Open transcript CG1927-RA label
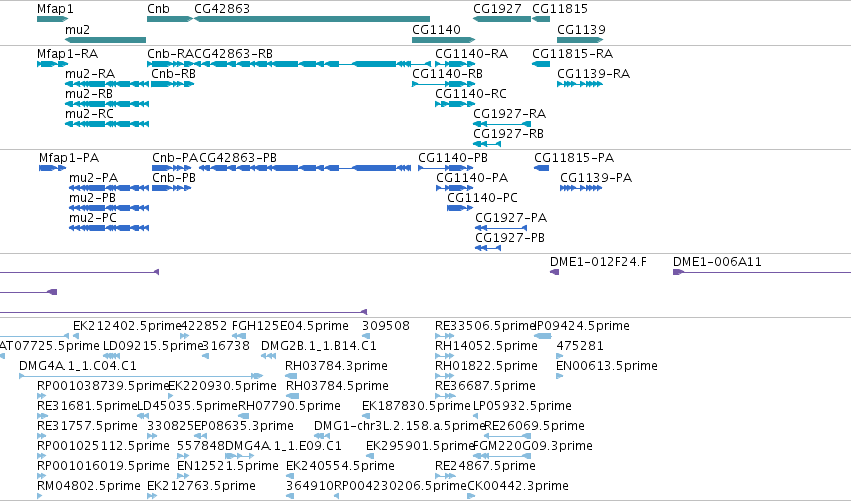This screenshot has width=851, height=501. (x=510, y=114)
